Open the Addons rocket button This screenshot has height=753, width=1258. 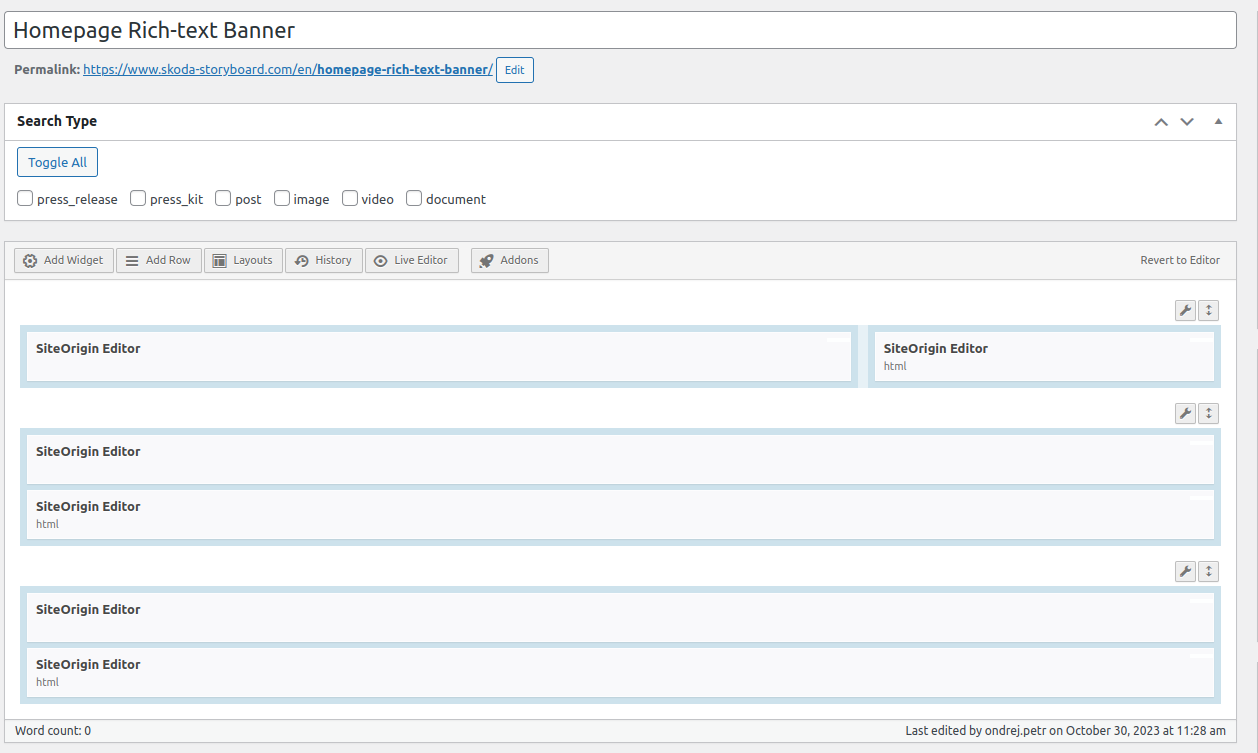[x=510, y=260]
